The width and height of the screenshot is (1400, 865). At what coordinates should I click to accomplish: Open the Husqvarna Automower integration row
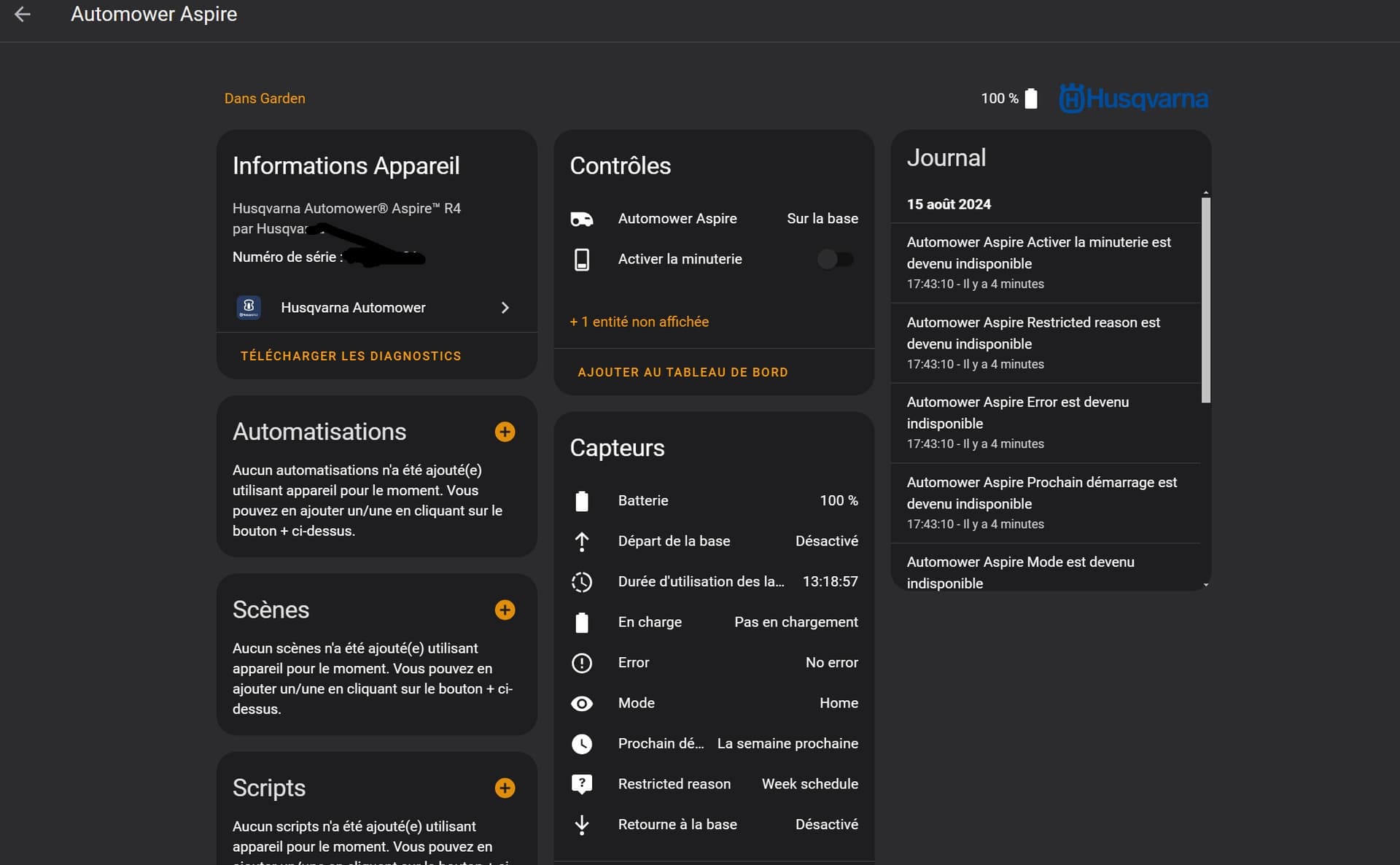point(376,308)
